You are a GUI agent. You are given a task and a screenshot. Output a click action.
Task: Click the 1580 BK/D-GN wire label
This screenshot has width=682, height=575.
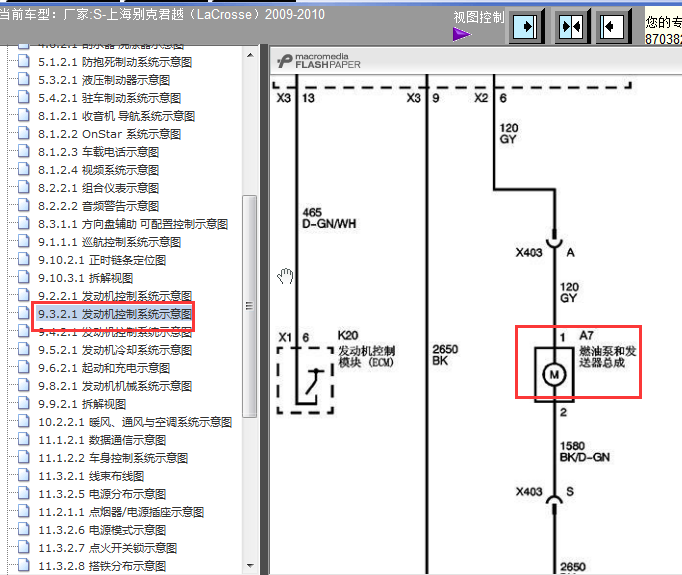point(585,451)
